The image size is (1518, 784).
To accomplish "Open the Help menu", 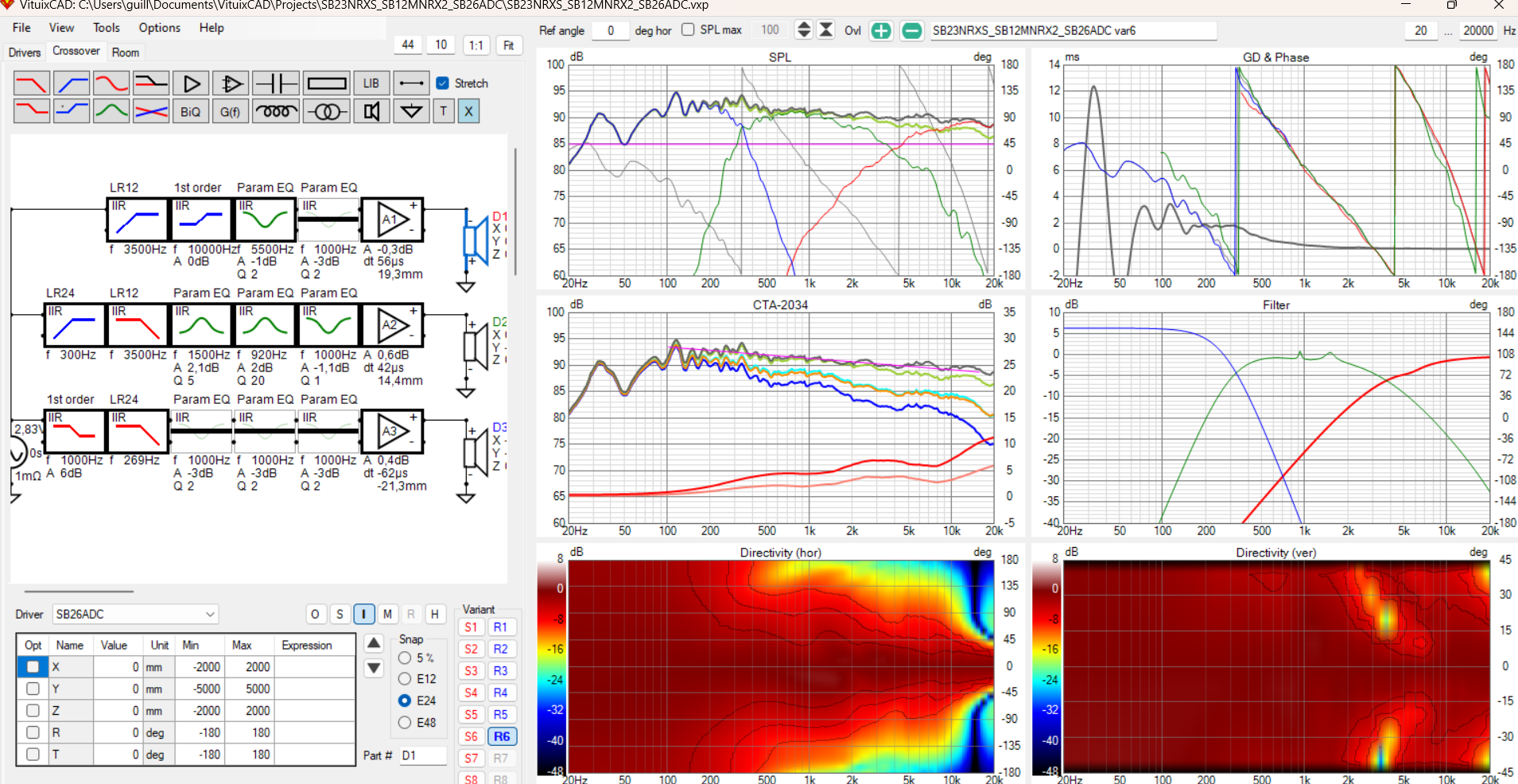I will [x=212, y=28].
